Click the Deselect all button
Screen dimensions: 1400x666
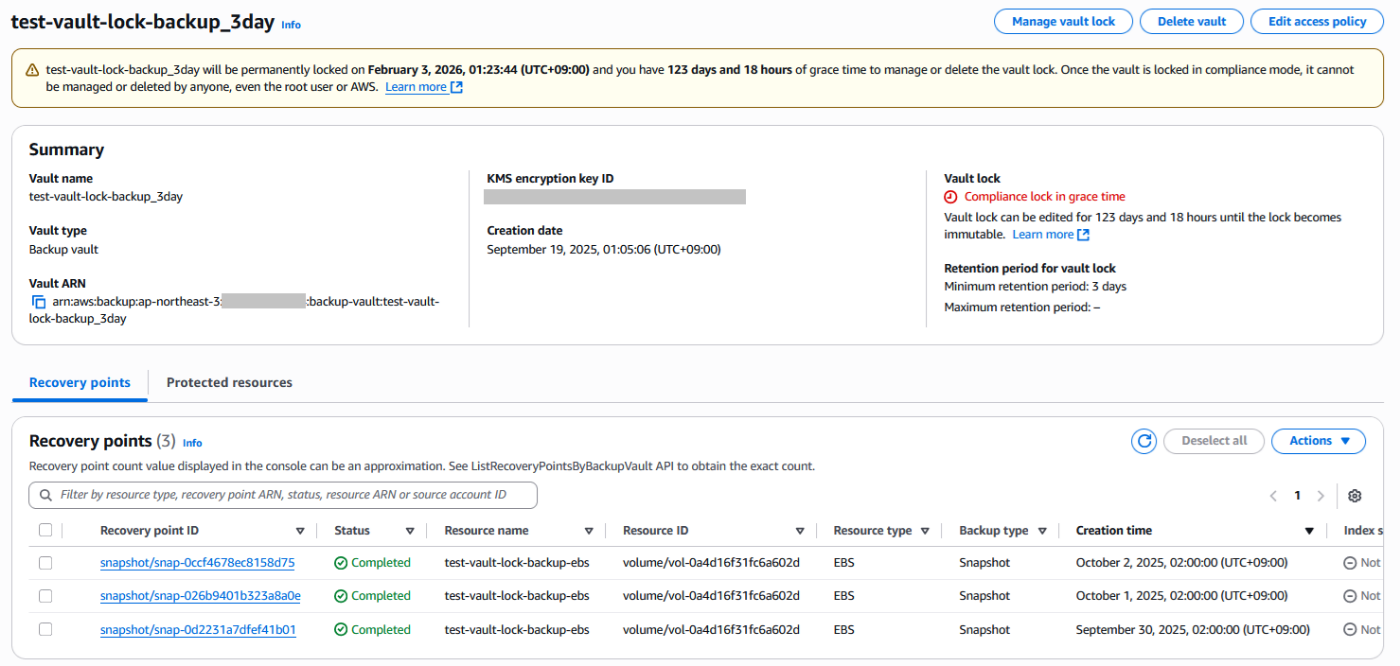pos(1214,441)
